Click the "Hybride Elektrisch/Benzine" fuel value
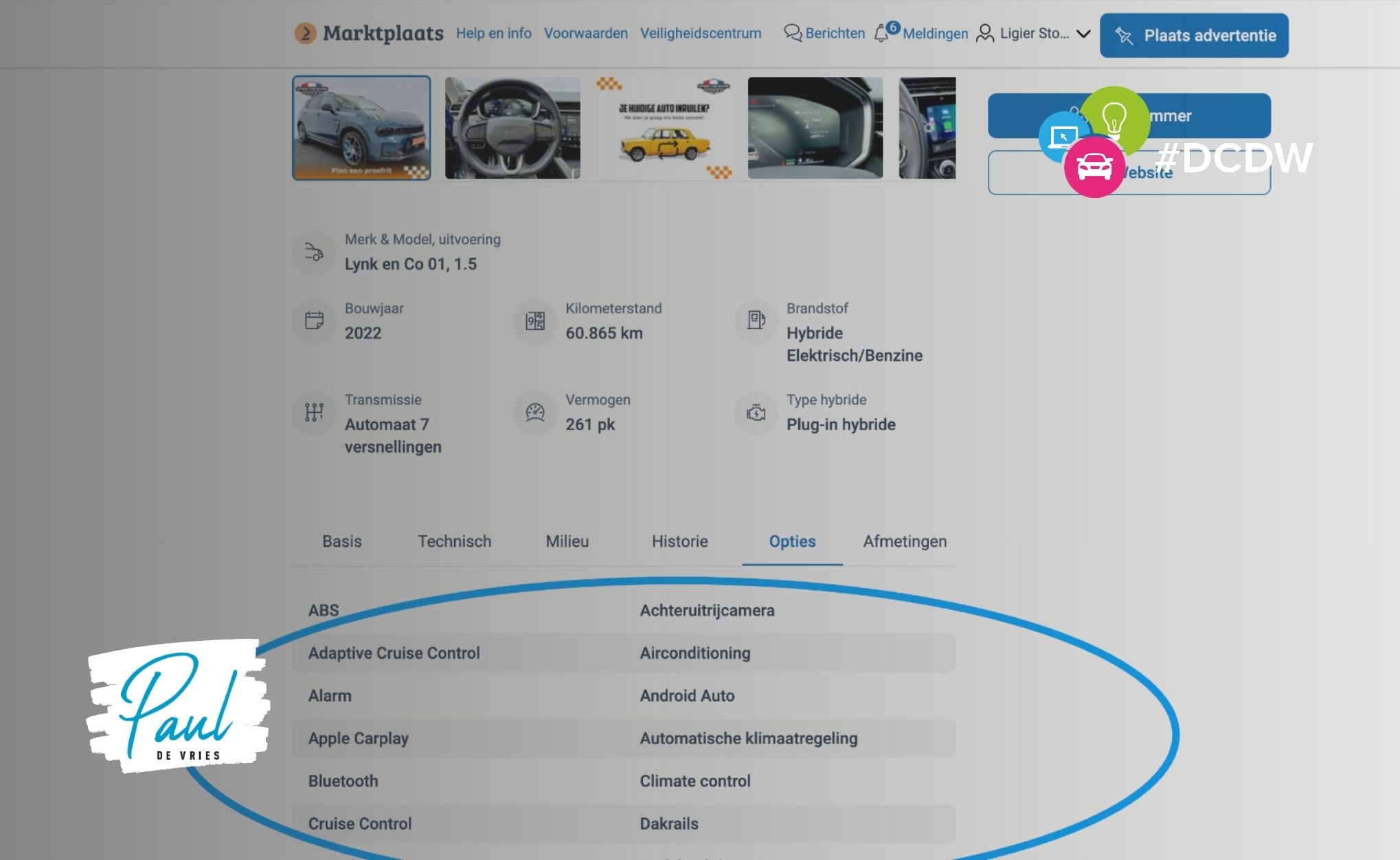Image resolution: width=1400 pixels, height=860 pixels. pos(855,344)
